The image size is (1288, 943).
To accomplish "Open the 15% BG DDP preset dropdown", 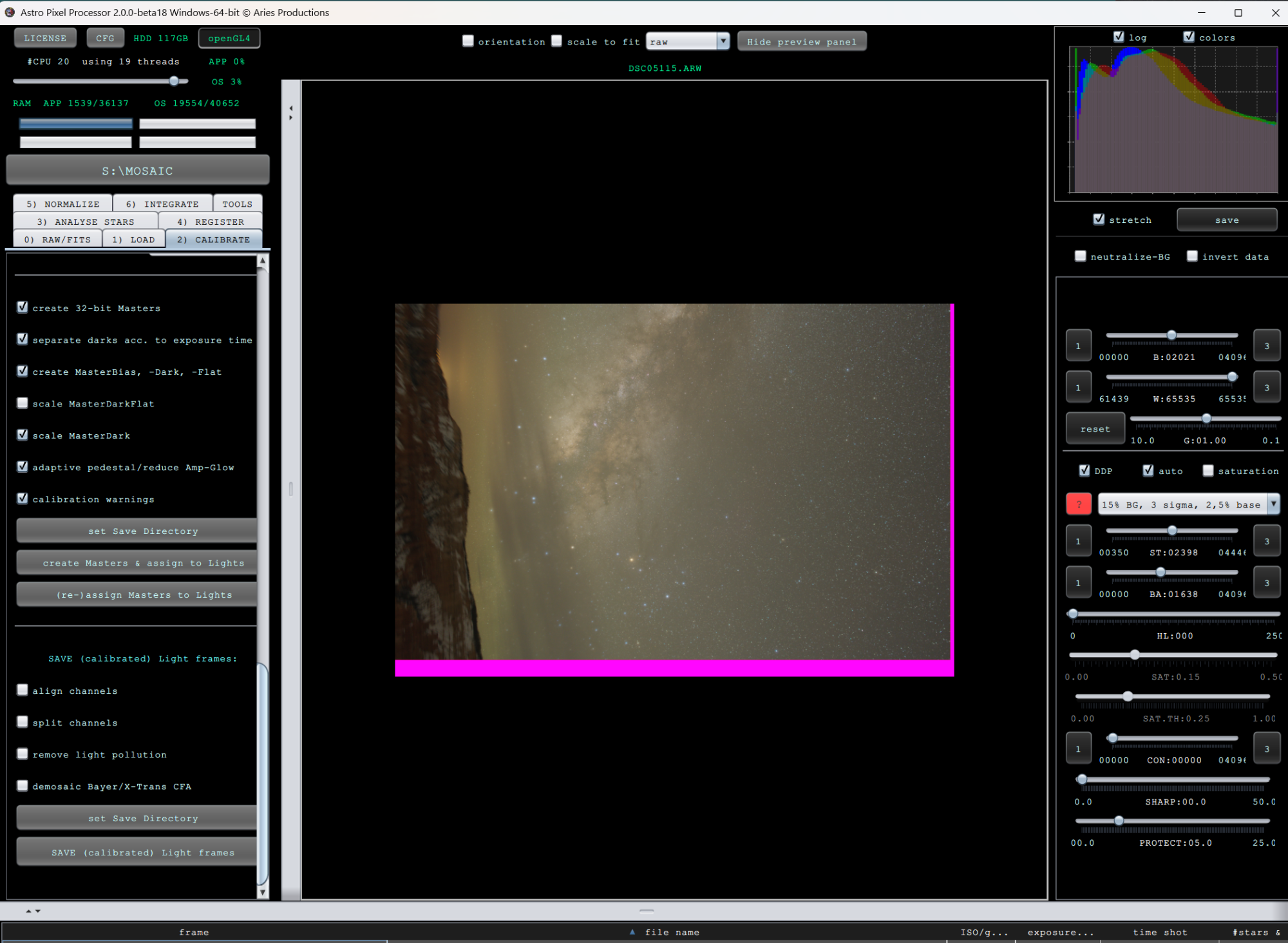I will [1274, 504].
